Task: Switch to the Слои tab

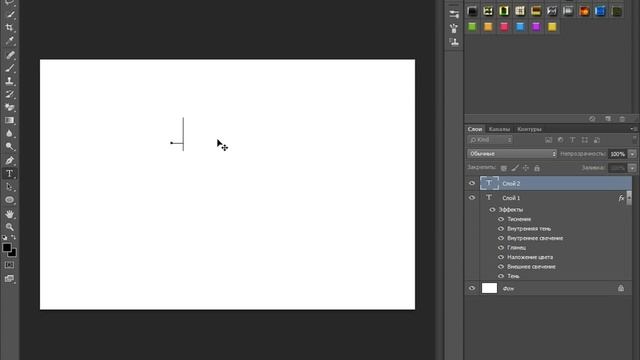Action: [475, 129]
